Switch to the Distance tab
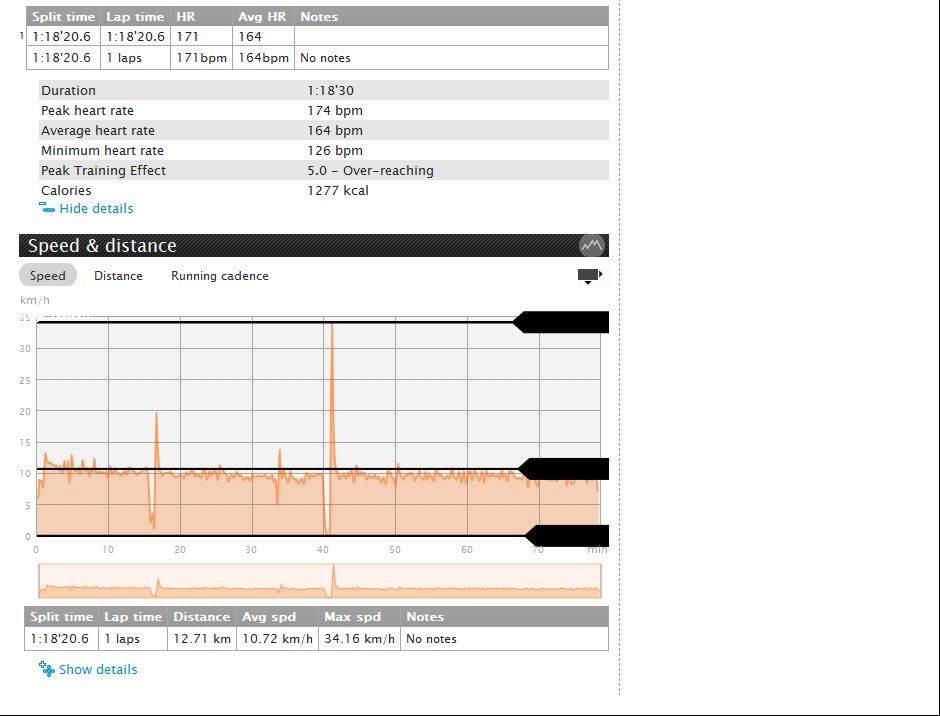The height and width of the screenshot is (716, 940). (x=118, y=275)
